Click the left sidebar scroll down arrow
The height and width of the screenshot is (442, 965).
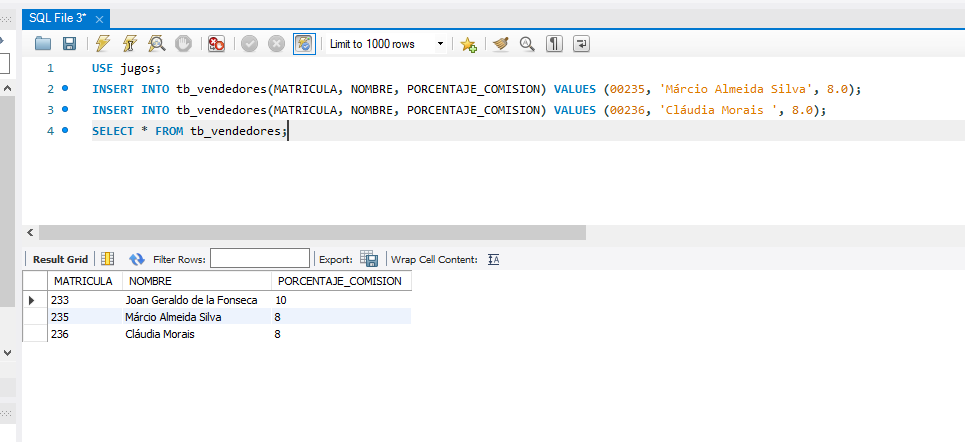click(x=7, y=353)
